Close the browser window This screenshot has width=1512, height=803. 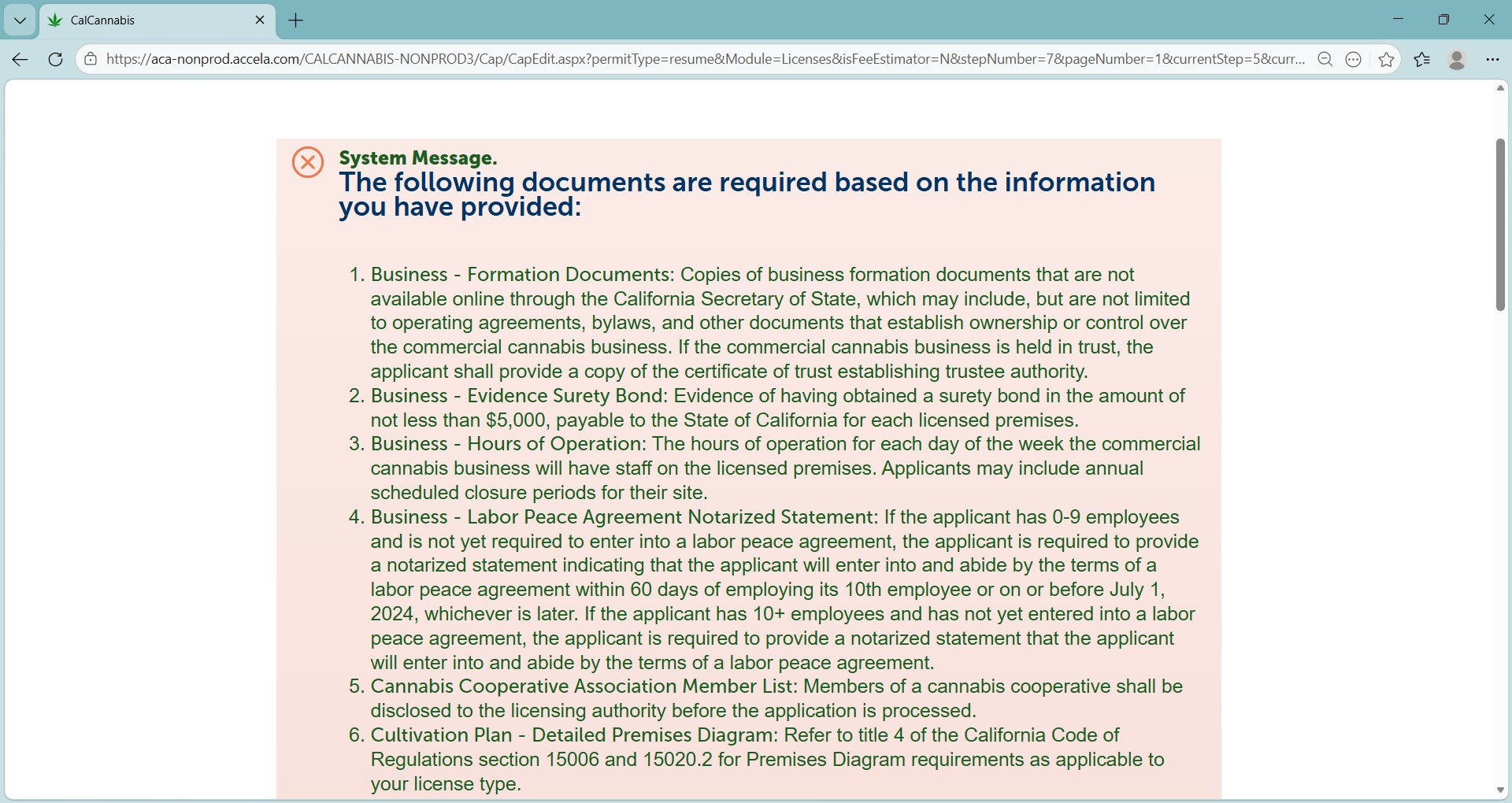tap(1489, 19)
